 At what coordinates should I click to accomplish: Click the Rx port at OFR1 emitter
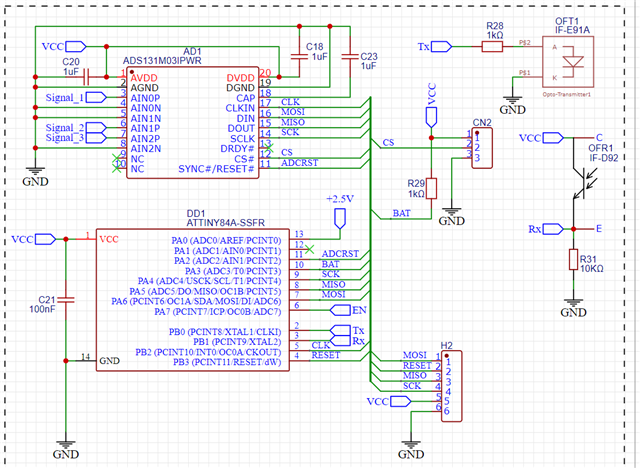pyautogui.click(x=553, y=229)
